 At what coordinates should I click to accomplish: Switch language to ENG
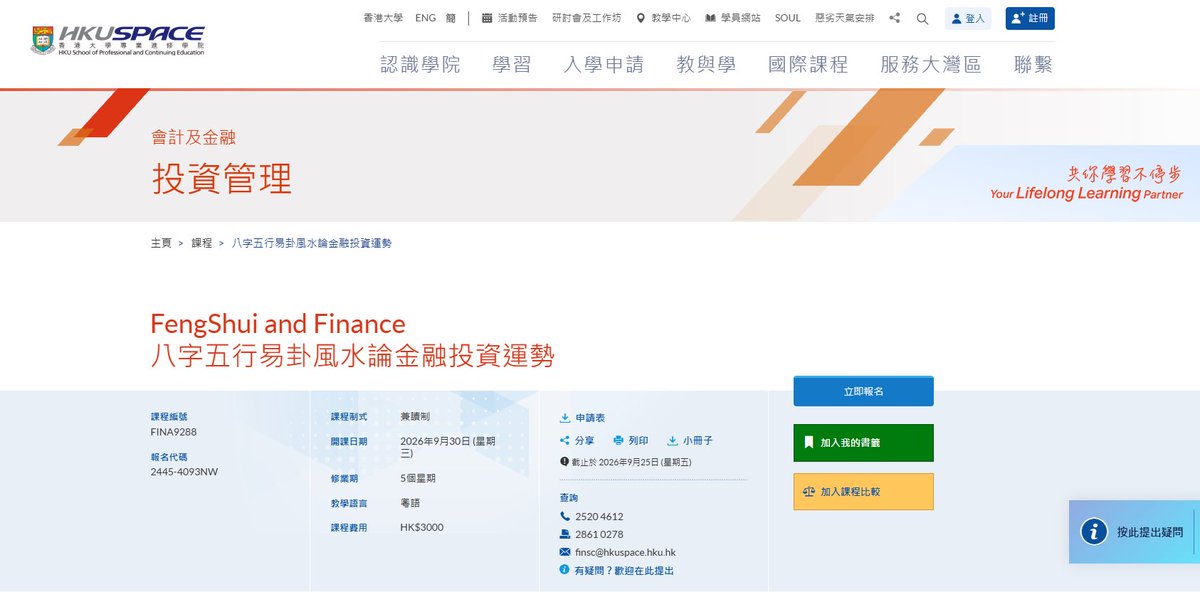(425, 18)
